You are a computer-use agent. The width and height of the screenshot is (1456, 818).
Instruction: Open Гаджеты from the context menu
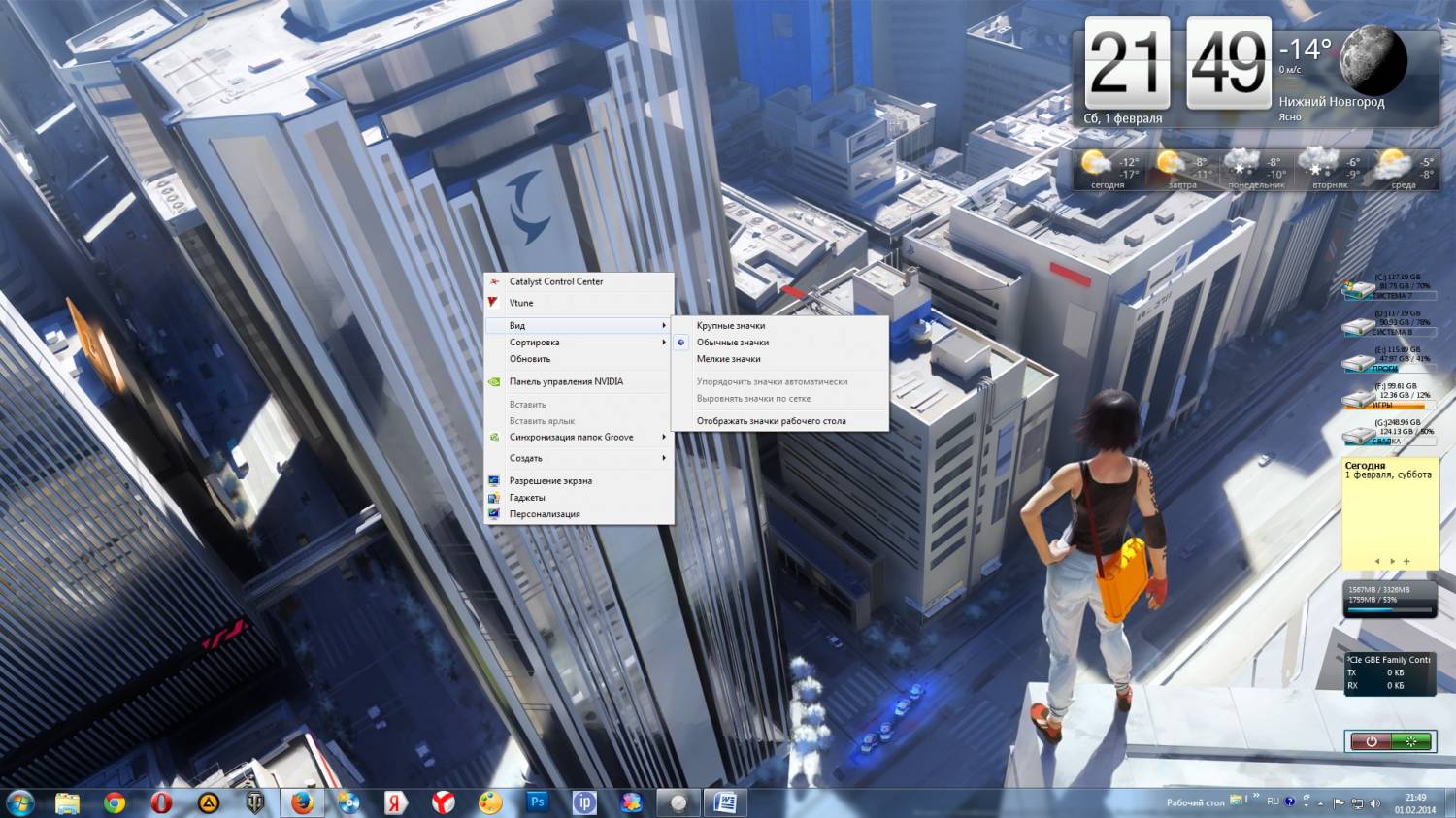(x=579, y=498)
